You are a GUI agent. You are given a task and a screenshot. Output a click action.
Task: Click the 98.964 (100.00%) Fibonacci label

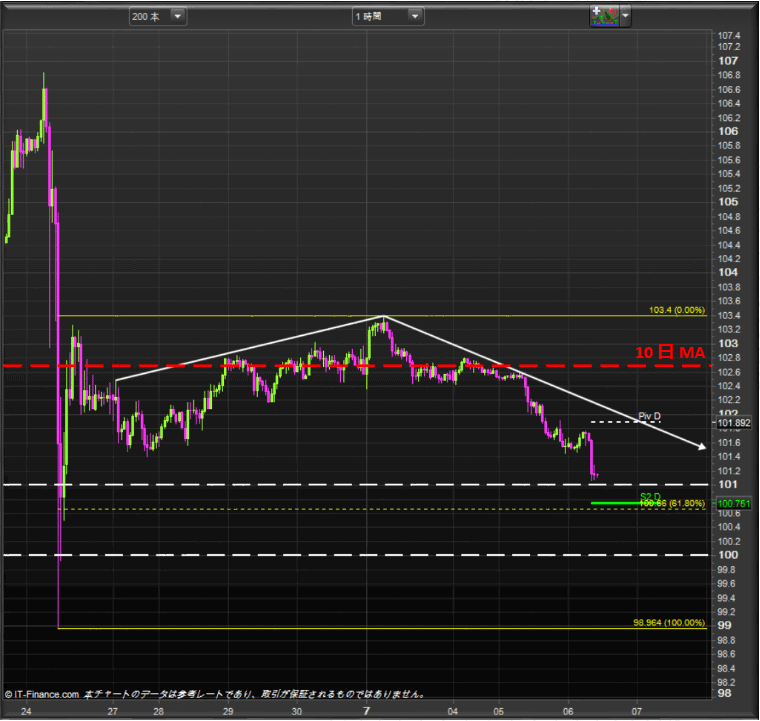(x=669, y=623)
